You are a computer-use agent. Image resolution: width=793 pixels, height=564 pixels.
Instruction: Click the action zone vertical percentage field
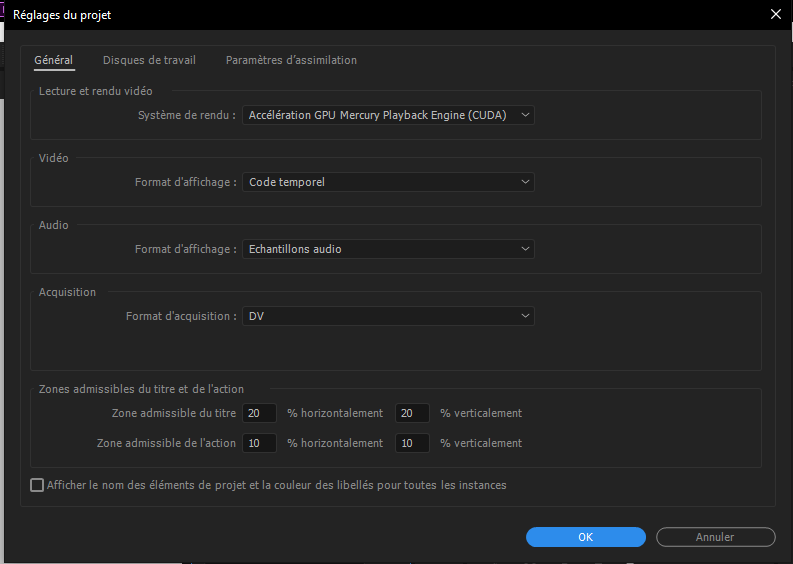pos(412,443)
